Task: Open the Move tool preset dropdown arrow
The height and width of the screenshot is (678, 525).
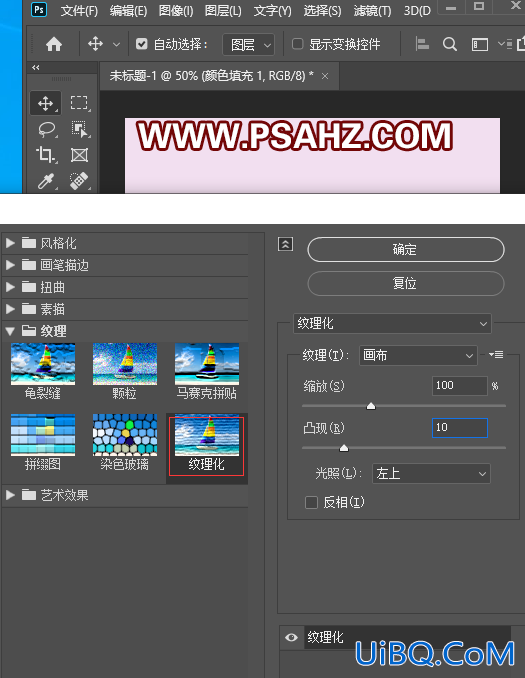Action: (x=116, y=44)
